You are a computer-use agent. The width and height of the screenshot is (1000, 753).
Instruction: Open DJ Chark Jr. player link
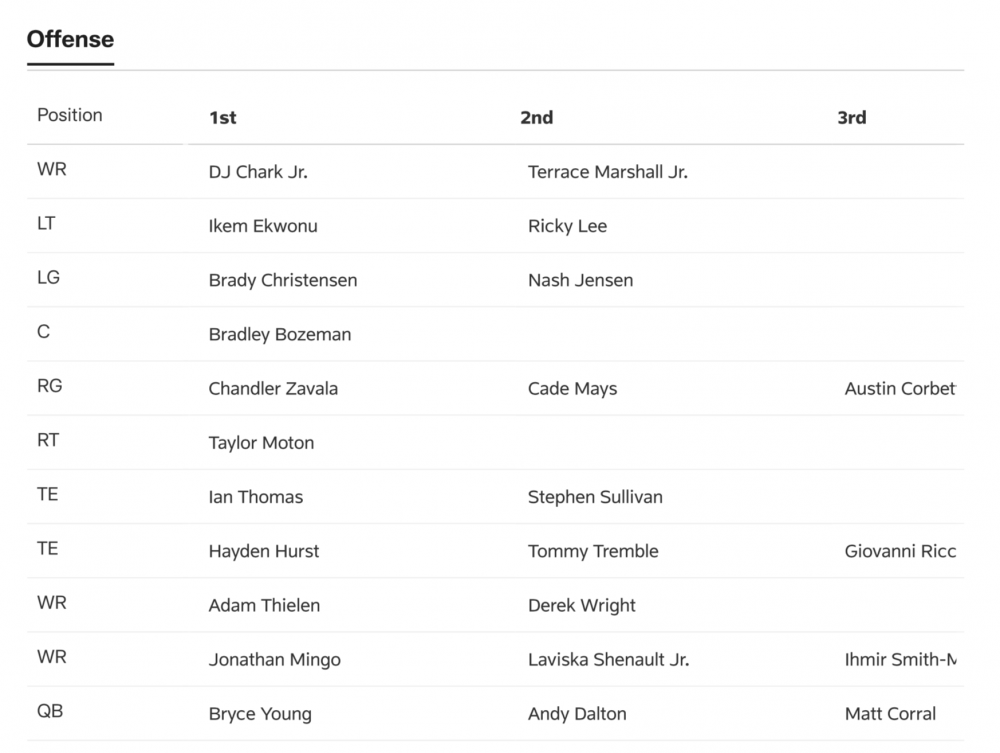pos(258,172)
